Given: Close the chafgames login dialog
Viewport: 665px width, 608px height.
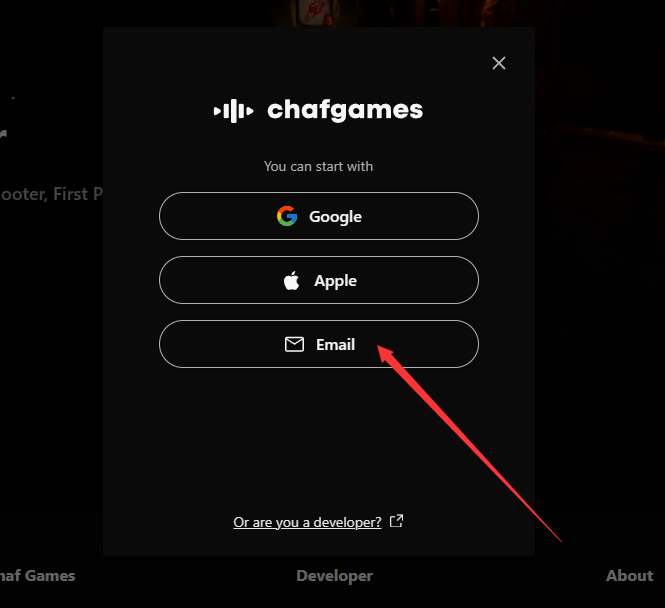Looking at the screenshot, I should [x=499, y=63].
